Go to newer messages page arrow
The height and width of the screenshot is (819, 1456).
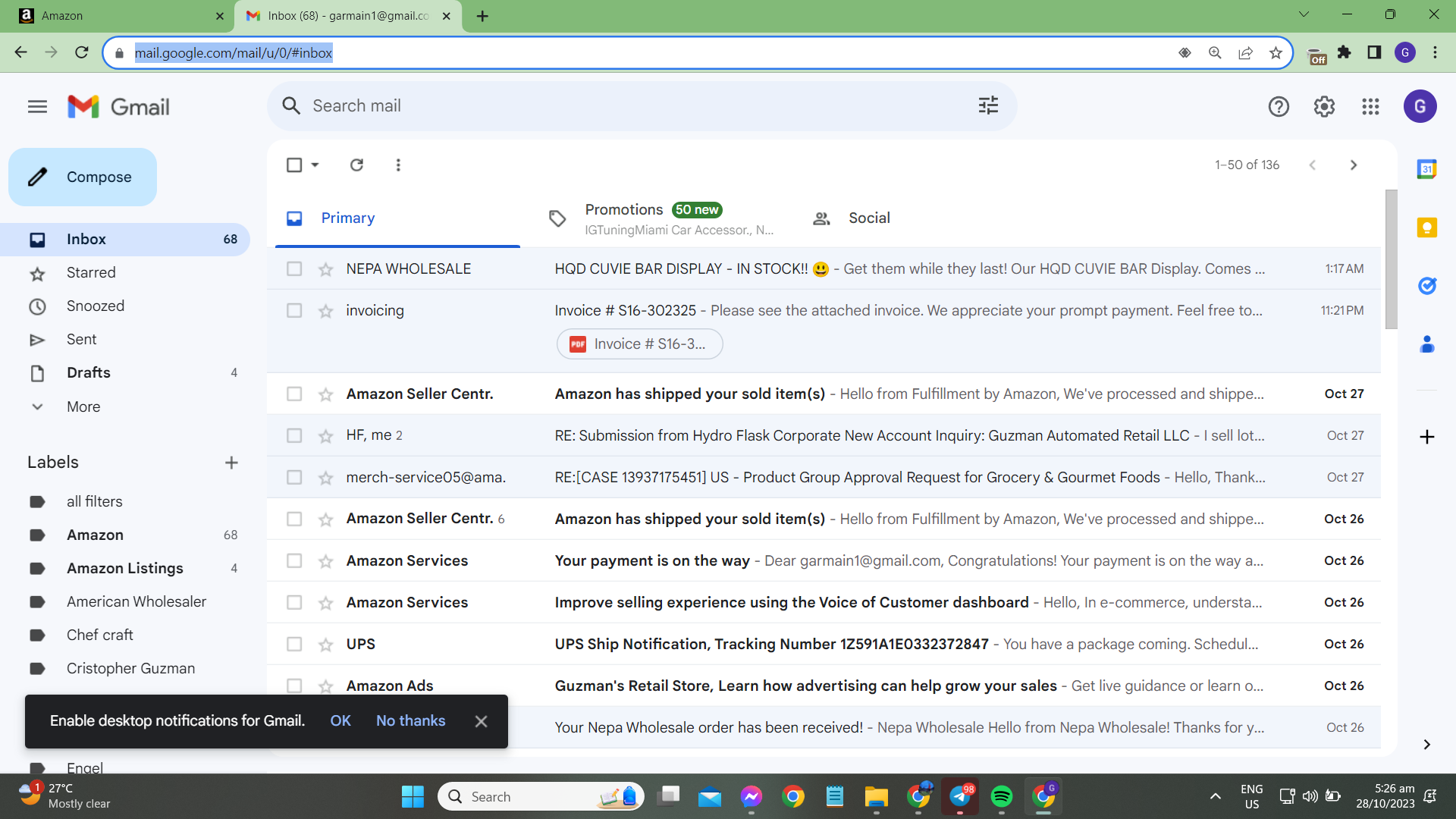coord(1312,165)
